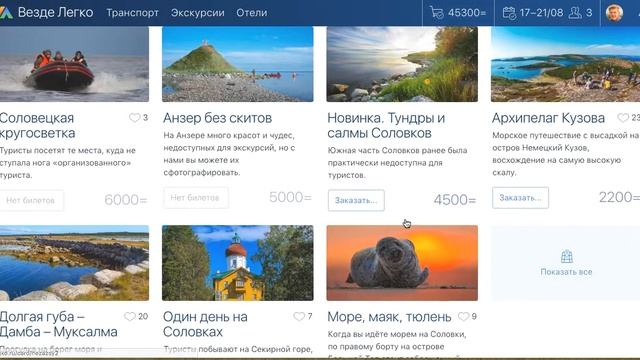This screenshot has width=640, height=360.
Task: Open the seal at sunset photo
Action: (402, 263)
